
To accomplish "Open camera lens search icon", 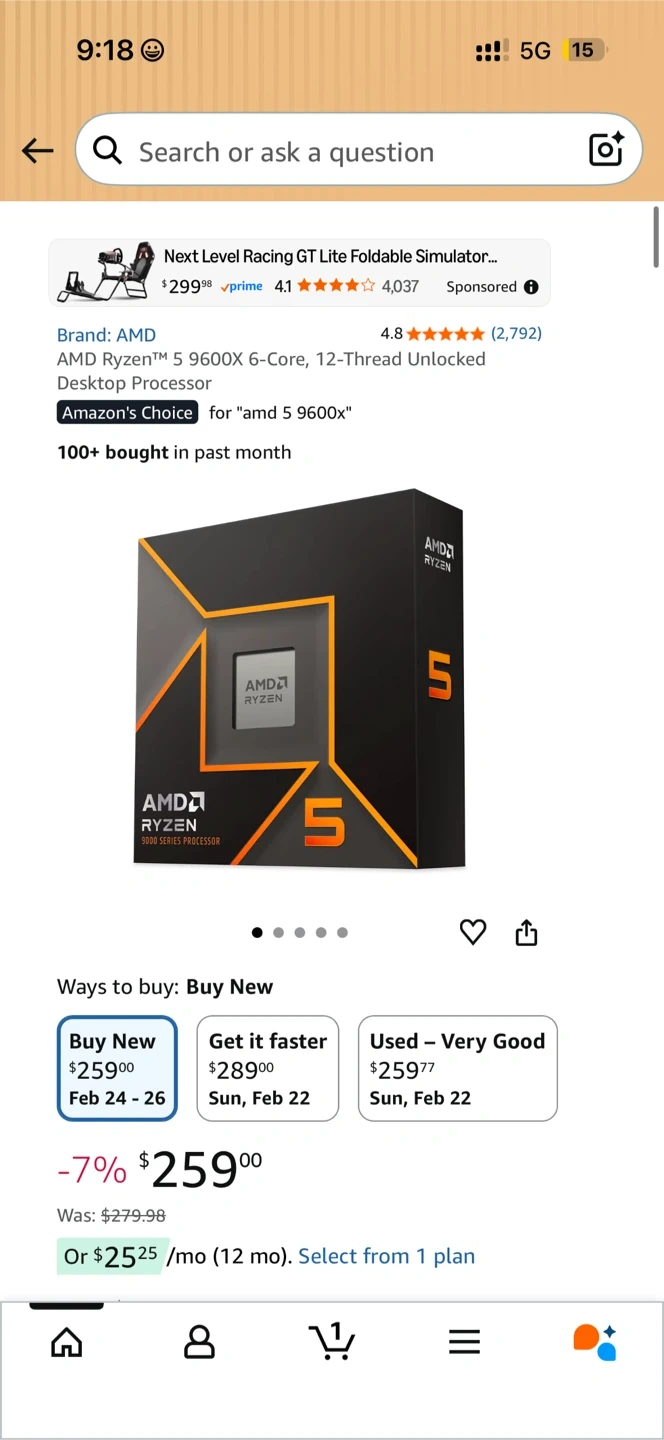I will coord(606,150).
